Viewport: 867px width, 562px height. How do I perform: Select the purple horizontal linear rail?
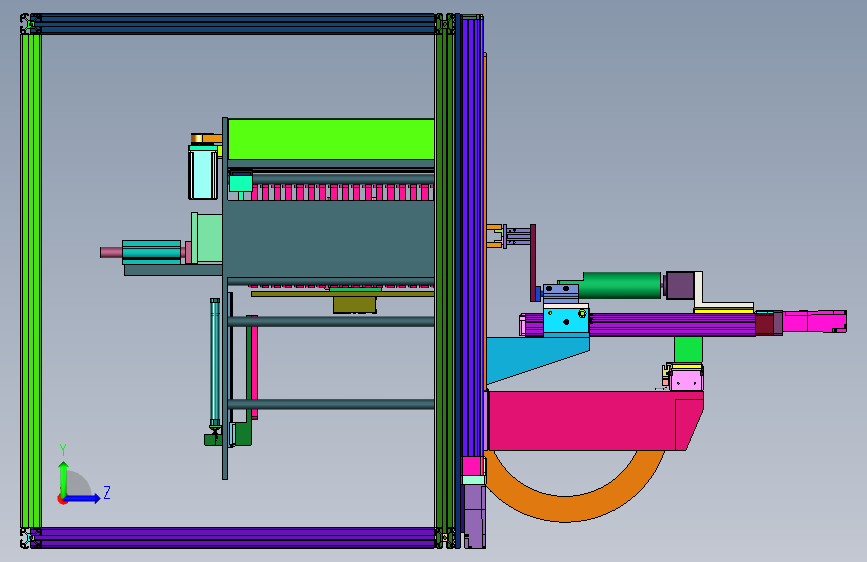(x=672, y=325)
